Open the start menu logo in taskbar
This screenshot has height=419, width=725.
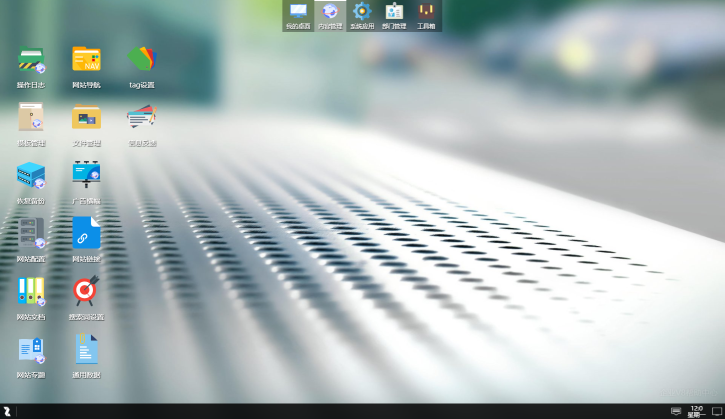pos(7,411)
